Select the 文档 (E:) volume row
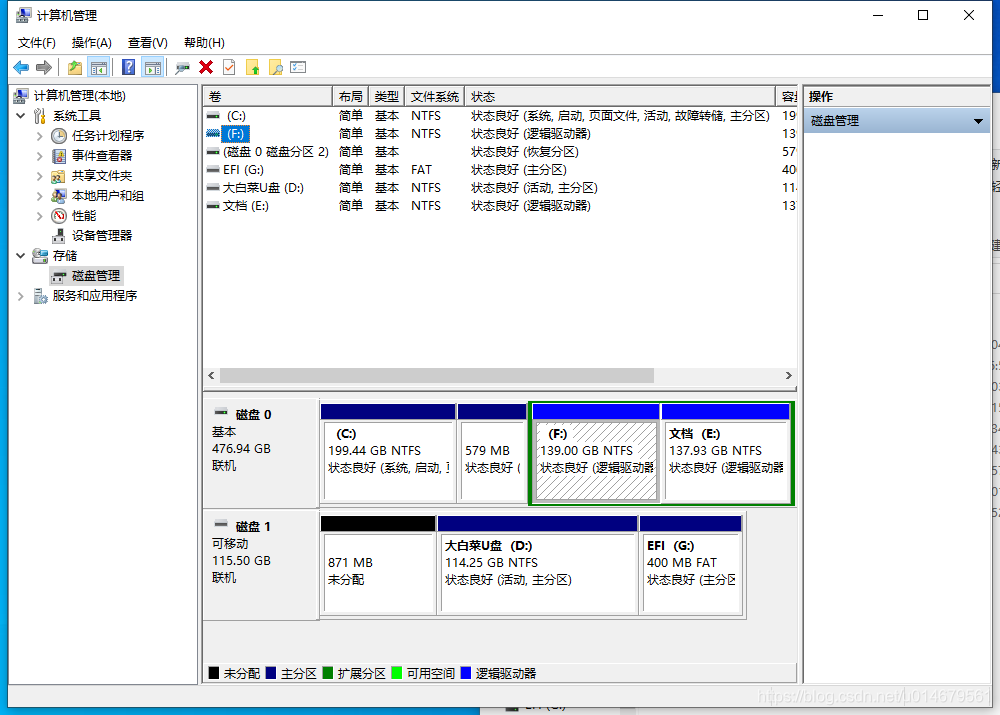The height and width of the screenshot is (715, 1000). pyautogui.click(x=500, y=205)
